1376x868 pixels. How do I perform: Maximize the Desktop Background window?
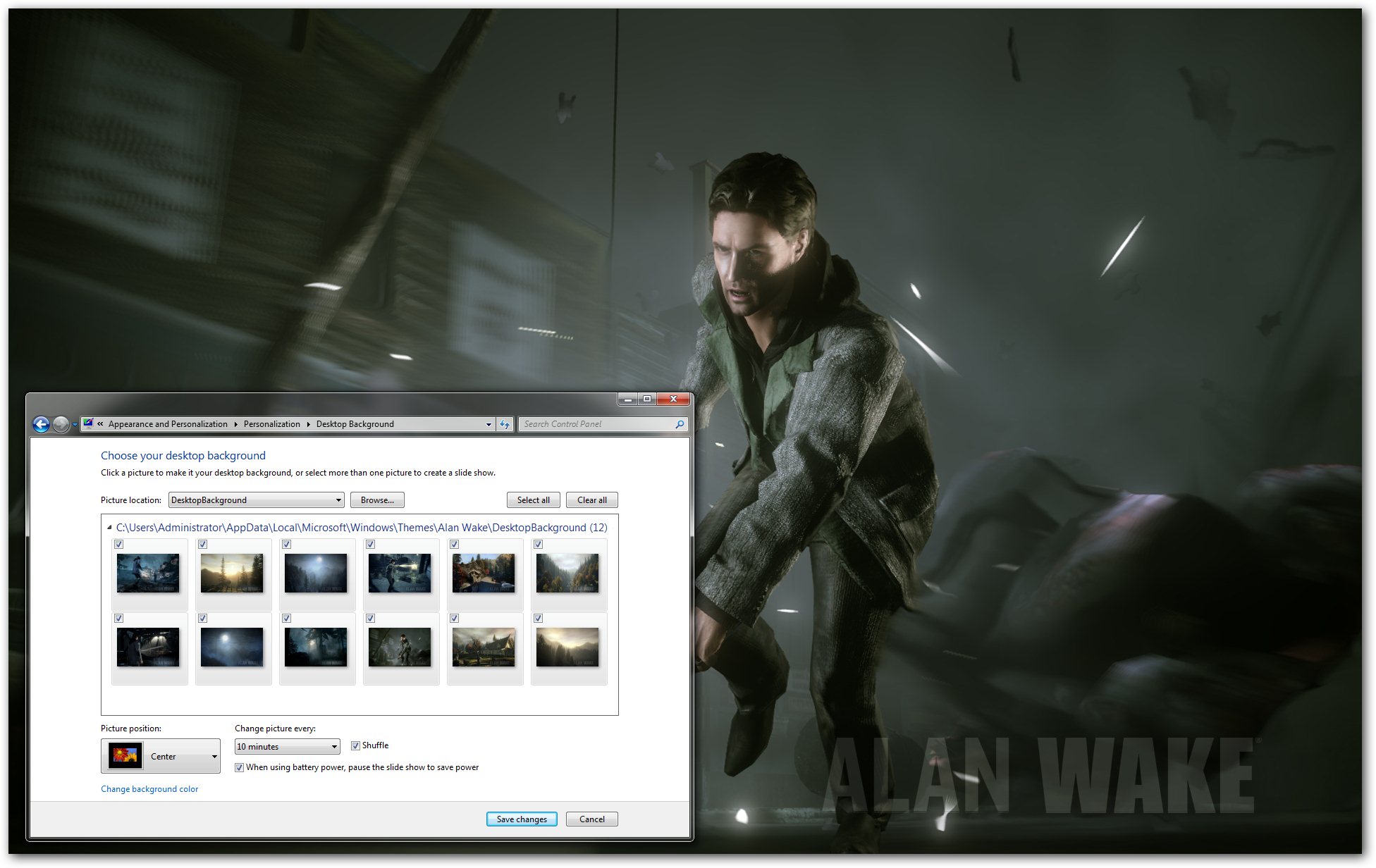click(x=647, y=399)
